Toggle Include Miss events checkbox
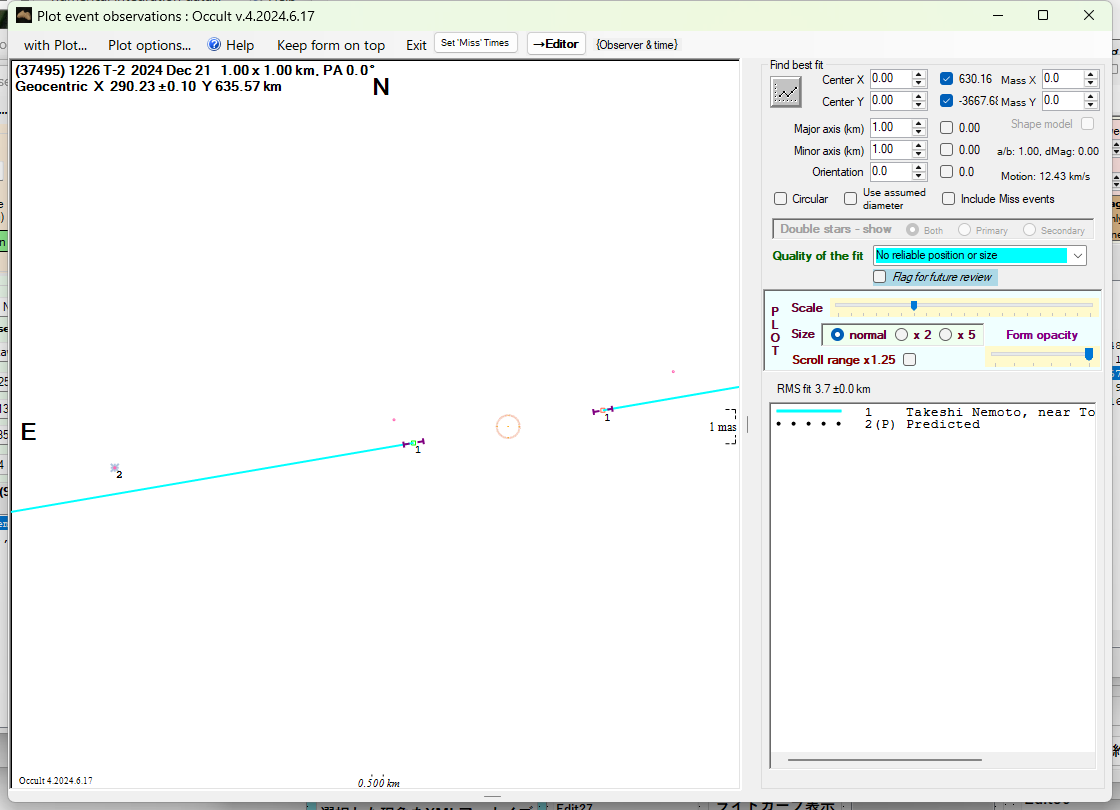The width and height of the screenshot is (1120, 810). point(948,199)
